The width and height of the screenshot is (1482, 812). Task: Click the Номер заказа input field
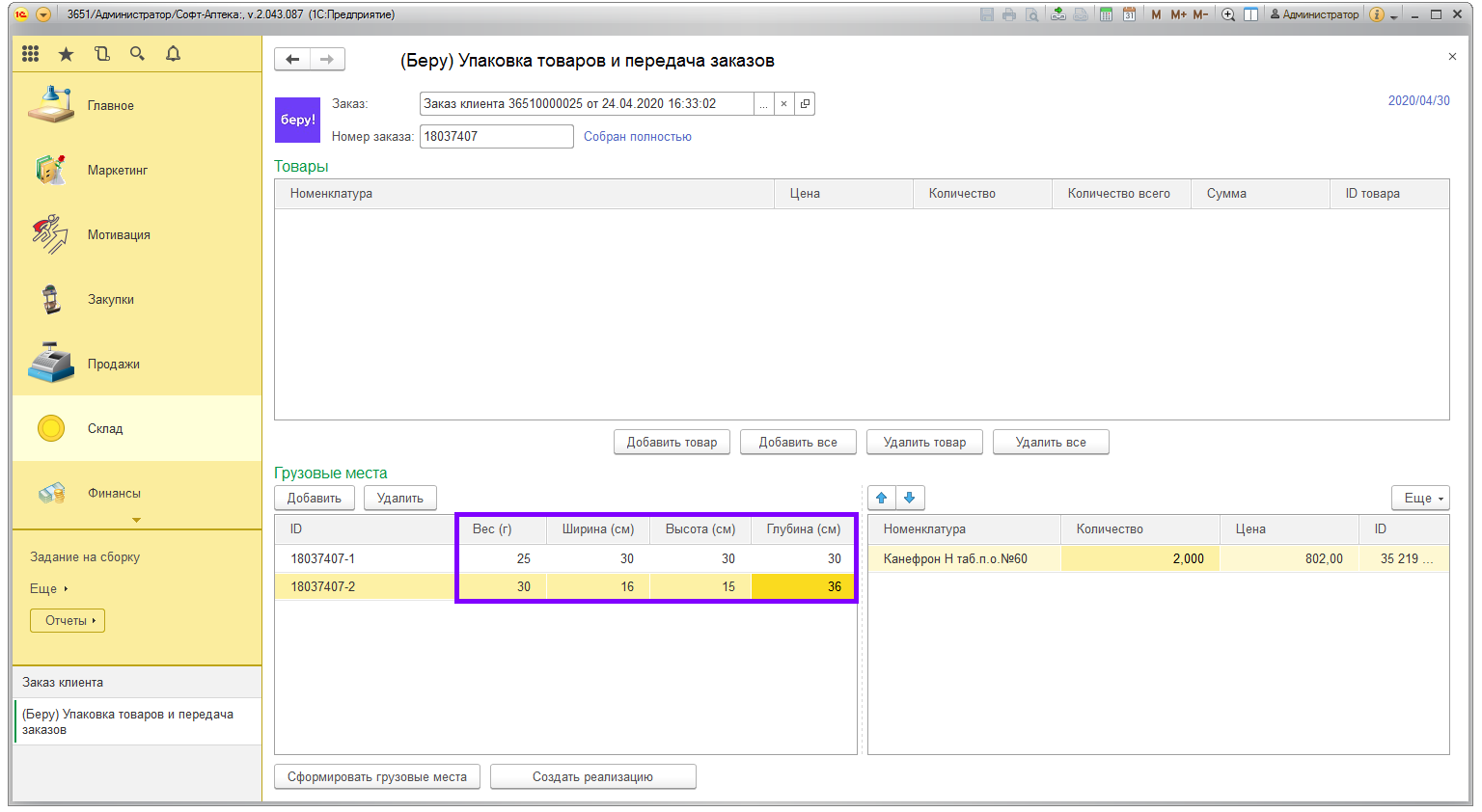[x=496, y=136]
